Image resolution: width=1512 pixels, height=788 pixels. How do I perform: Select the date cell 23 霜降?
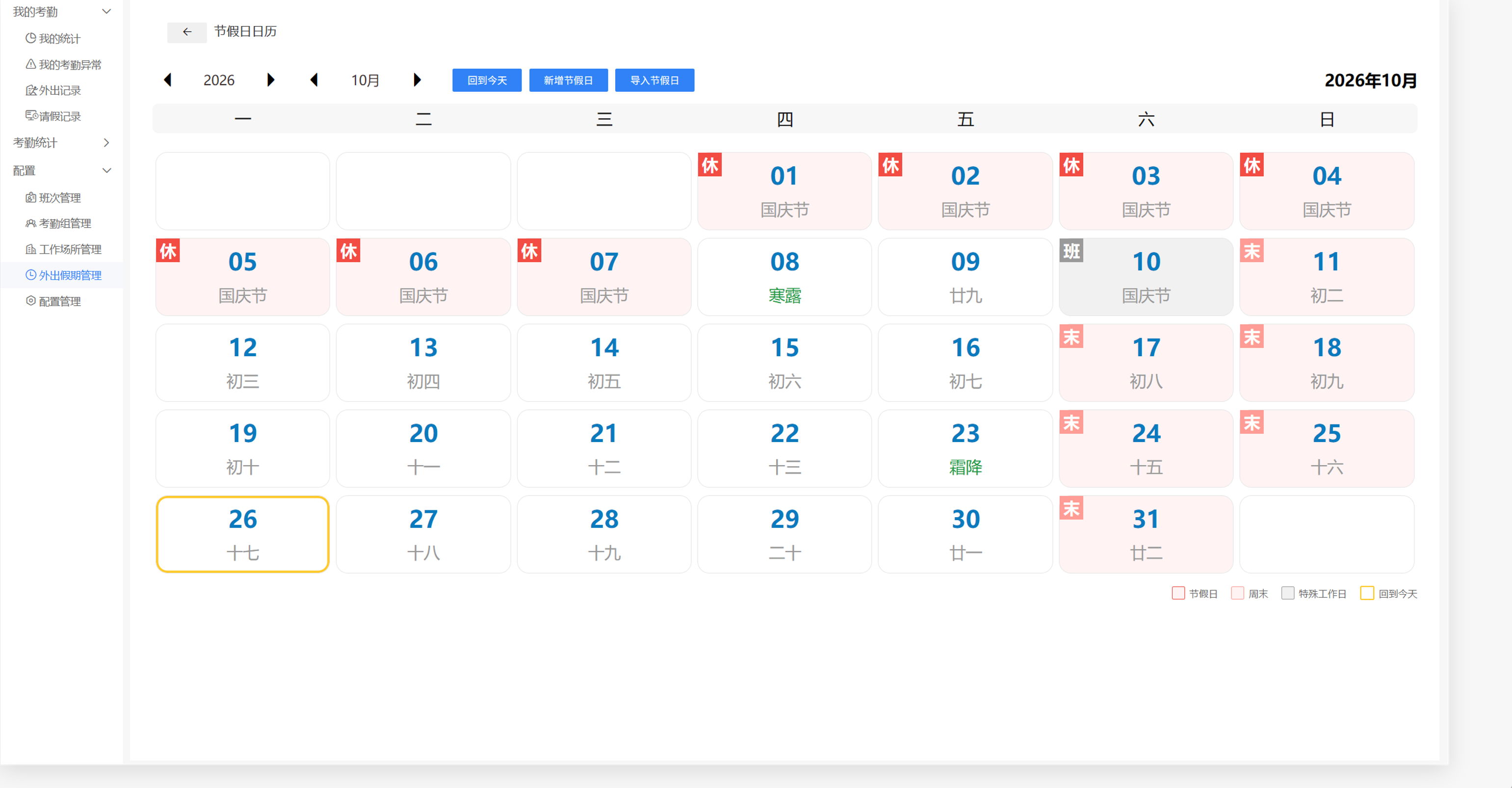click(965, 448)
